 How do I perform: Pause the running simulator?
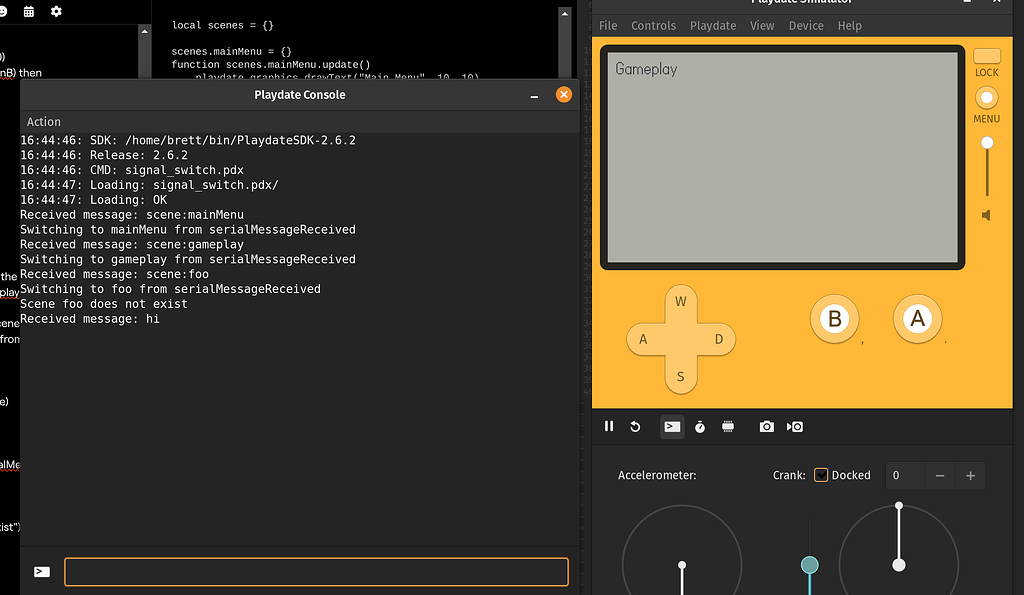click(609, 426)
